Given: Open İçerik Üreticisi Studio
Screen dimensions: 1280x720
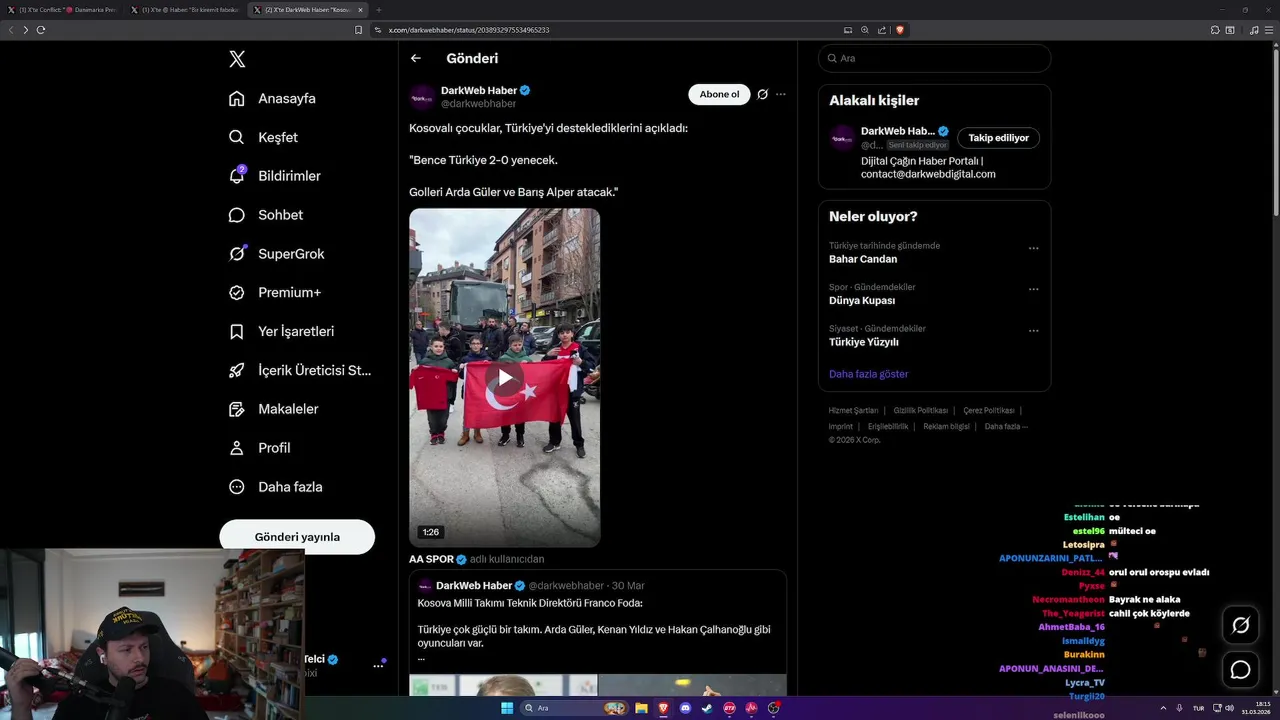Looking at the screenshot, I should pyautogui.click(x=300, y=370).
